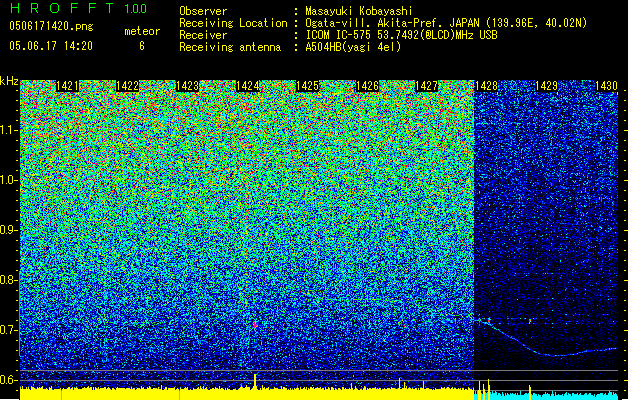This screenshot has height=400, width=629.
Task: Click the 1.0 kHz axis label
Action: [9, 180]
